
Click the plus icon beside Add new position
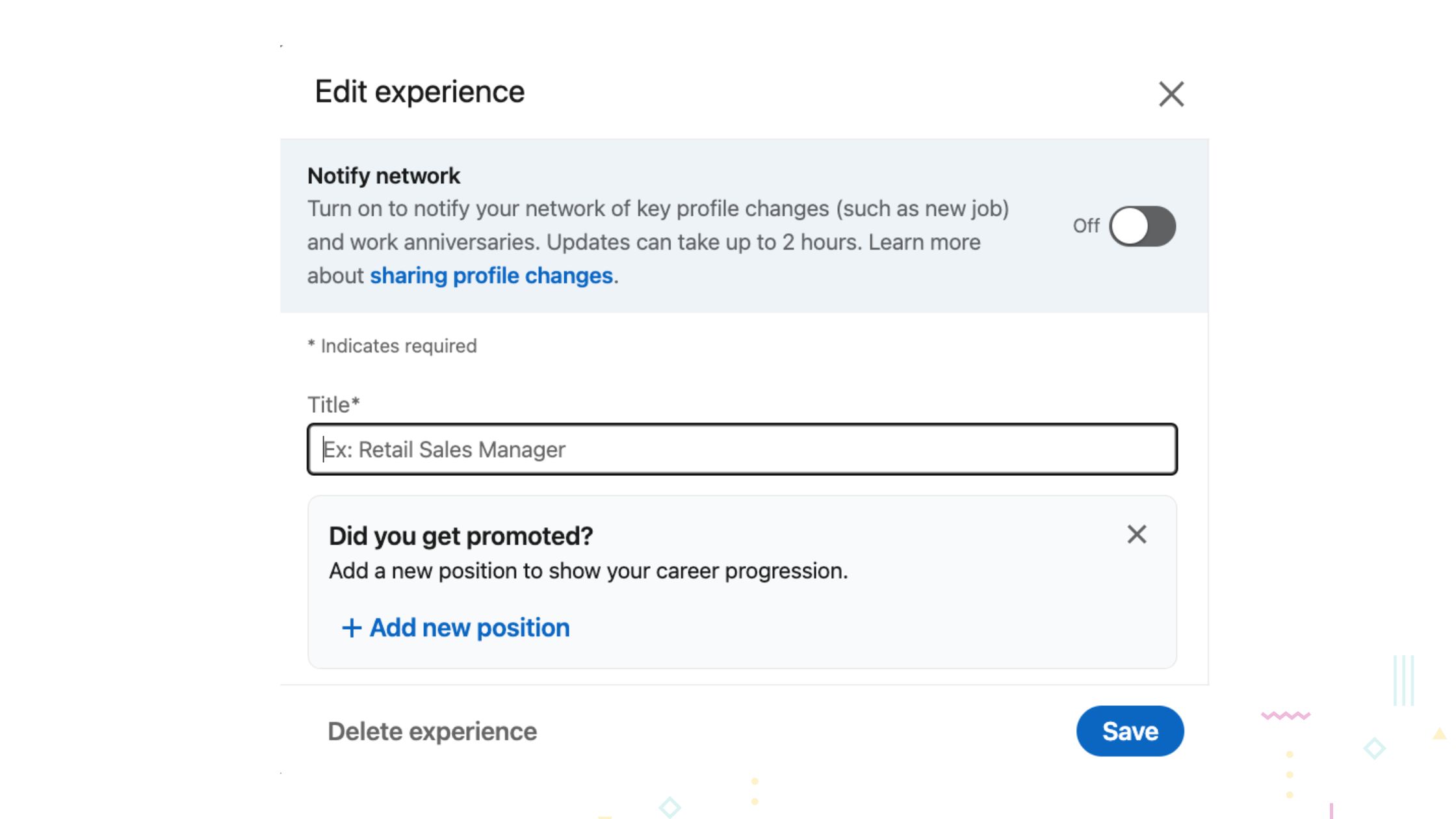pyautogui.click(x=352, y=628)
